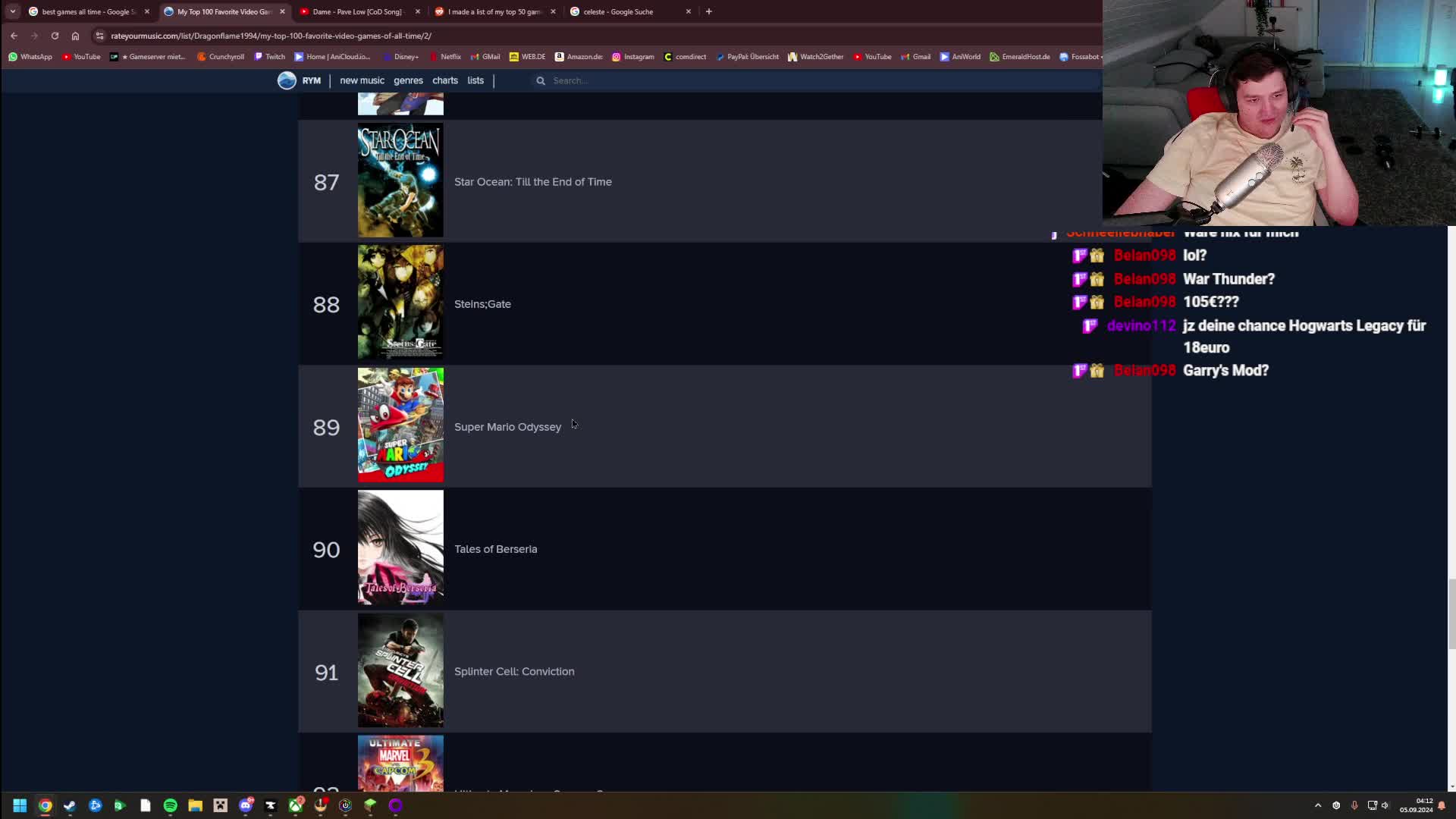Open the notification bell in system tray
Screen dimensions: 1456x819
pos(1442,805)
